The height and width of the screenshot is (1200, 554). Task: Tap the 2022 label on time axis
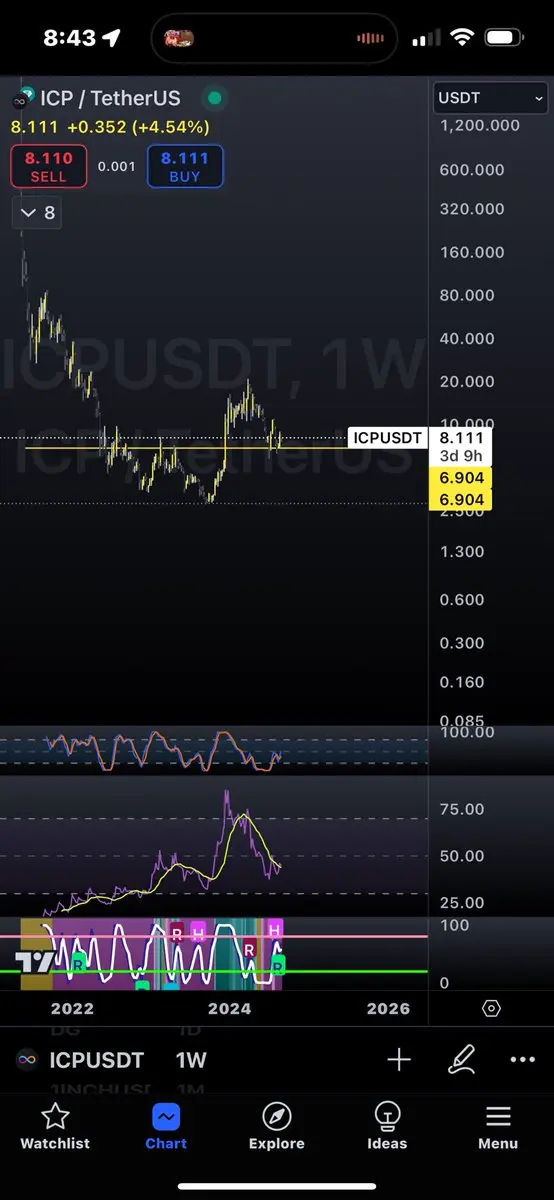(72, 1008)
